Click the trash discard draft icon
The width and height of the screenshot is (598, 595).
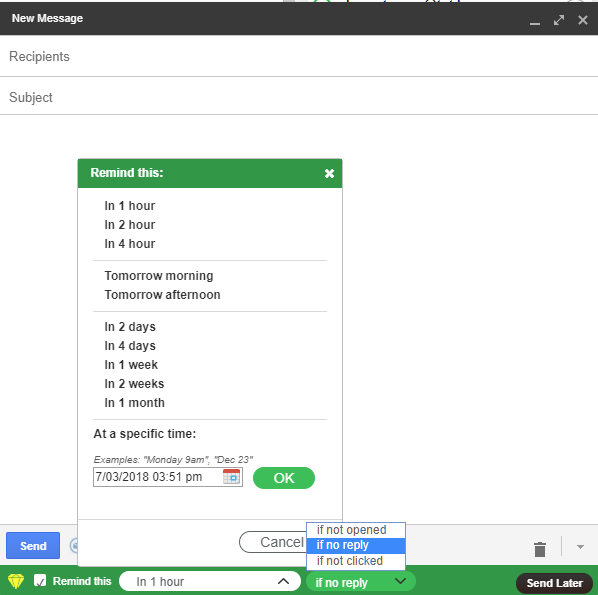point(540,549)
